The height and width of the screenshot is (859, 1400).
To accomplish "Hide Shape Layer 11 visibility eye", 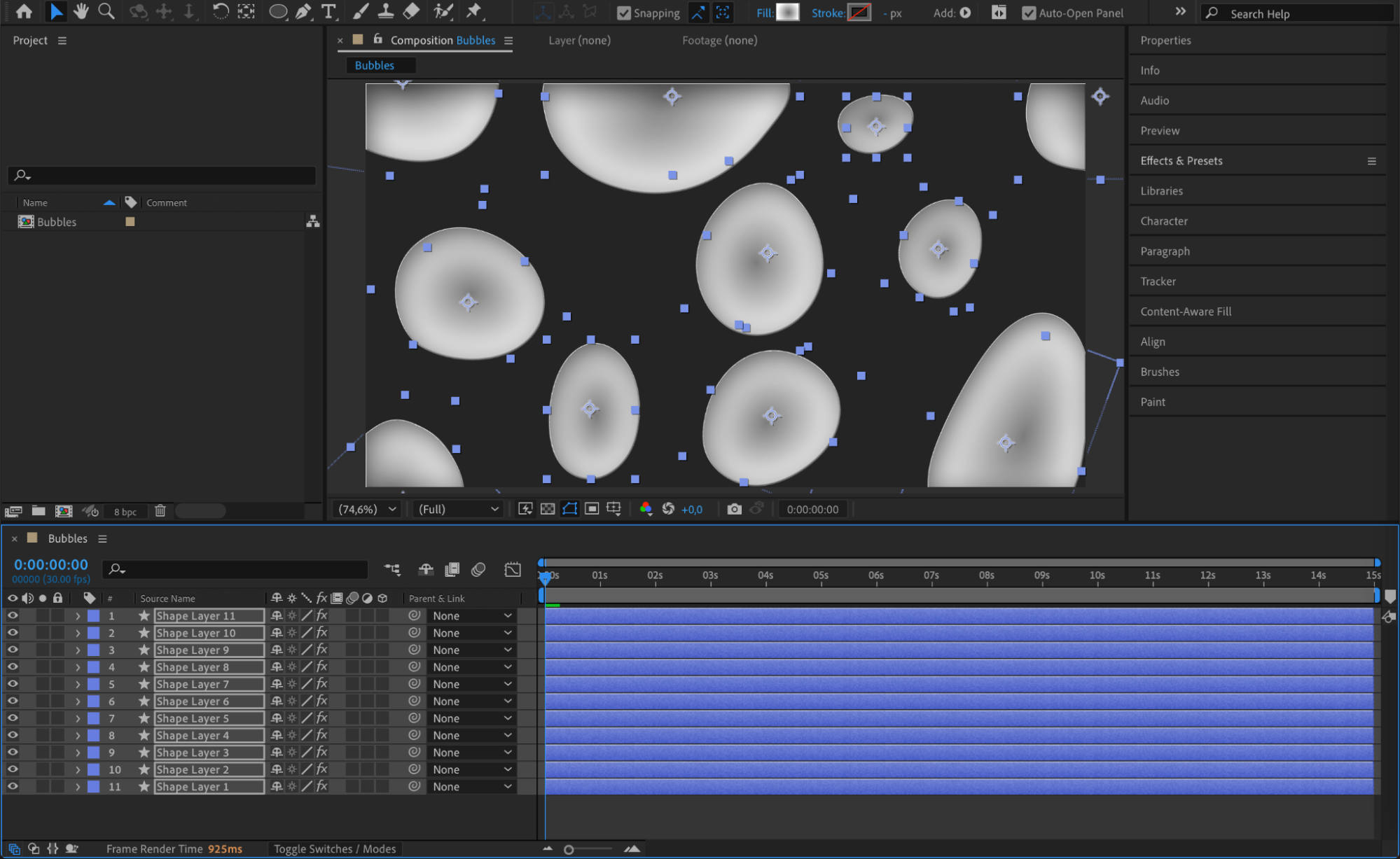I will point(13,615).
